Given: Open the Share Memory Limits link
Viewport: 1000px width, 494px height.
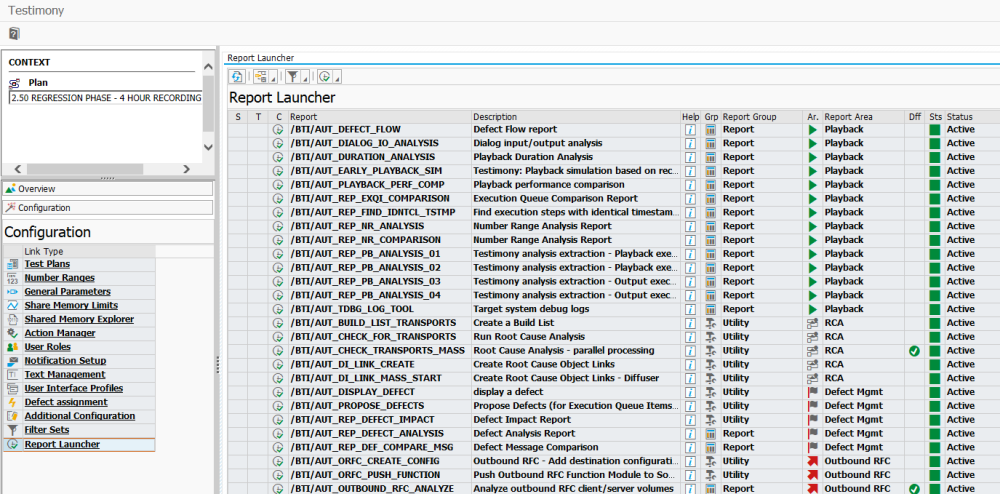Looking at the screenshot, I should [x=71, y=305].
